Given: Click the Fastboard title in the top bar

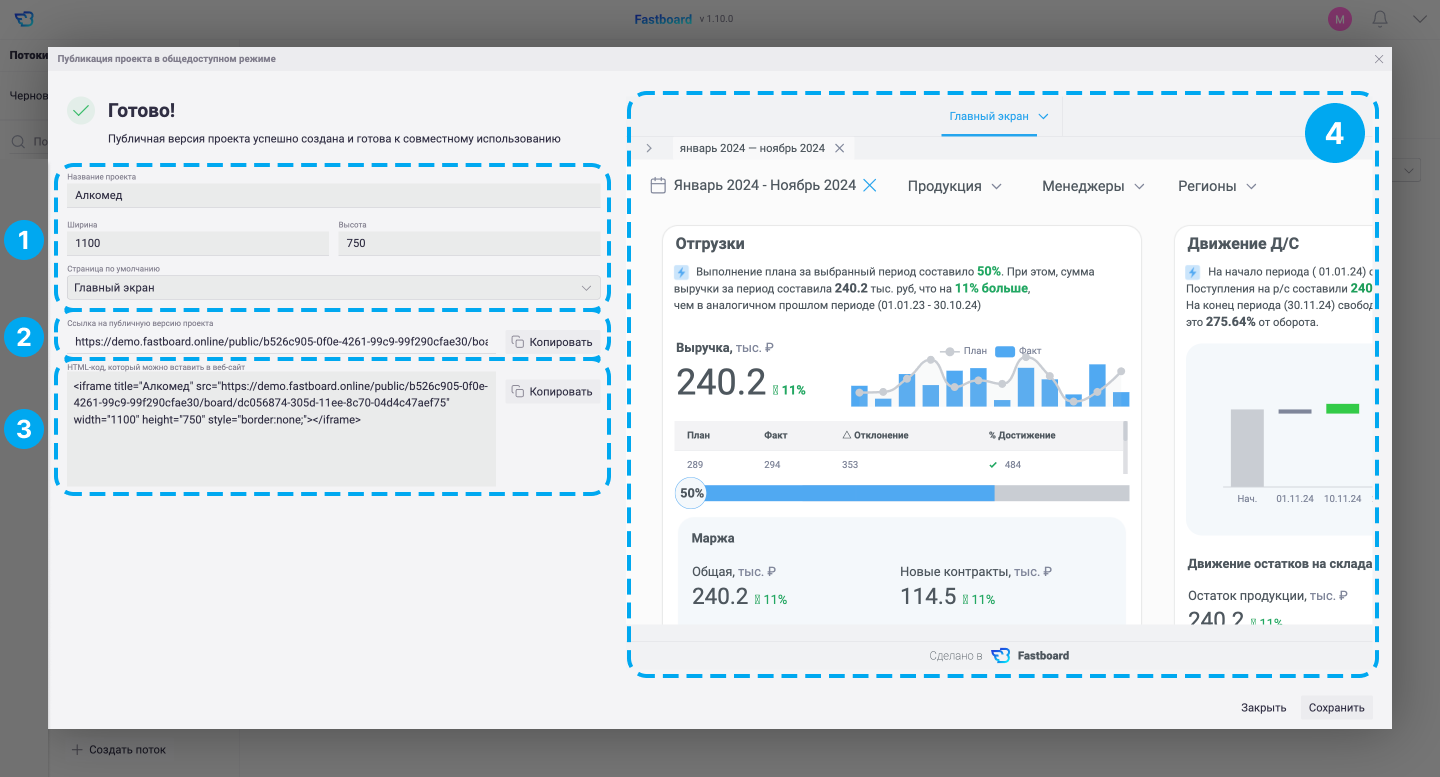Looking at the screenshot, I should tap(663, 19).
